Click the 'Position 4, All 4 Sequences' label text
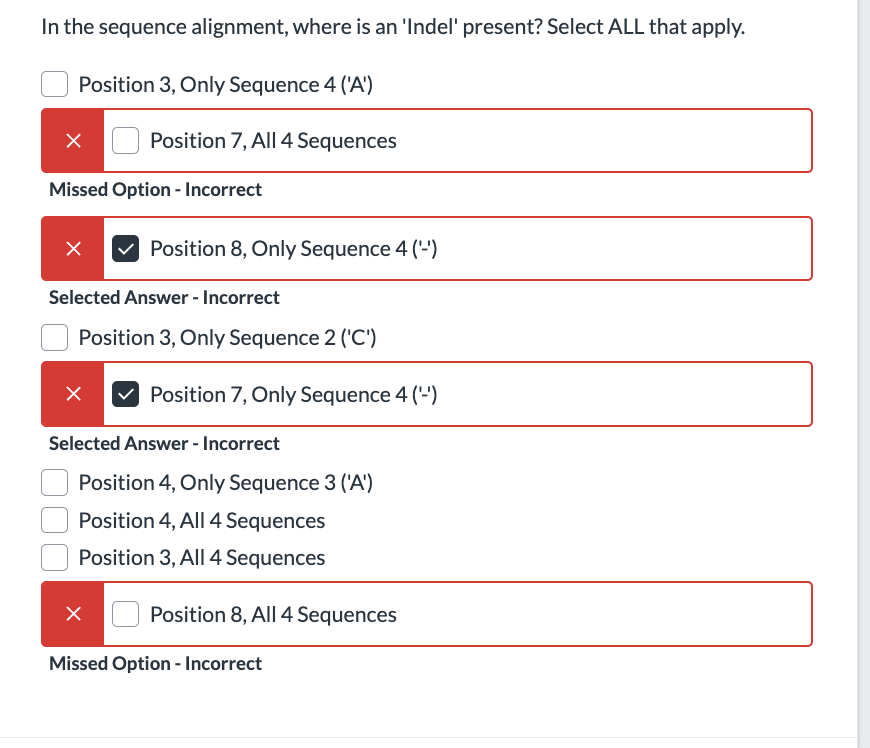This screenshot has width=870, height=748. (x=201, y=520)
